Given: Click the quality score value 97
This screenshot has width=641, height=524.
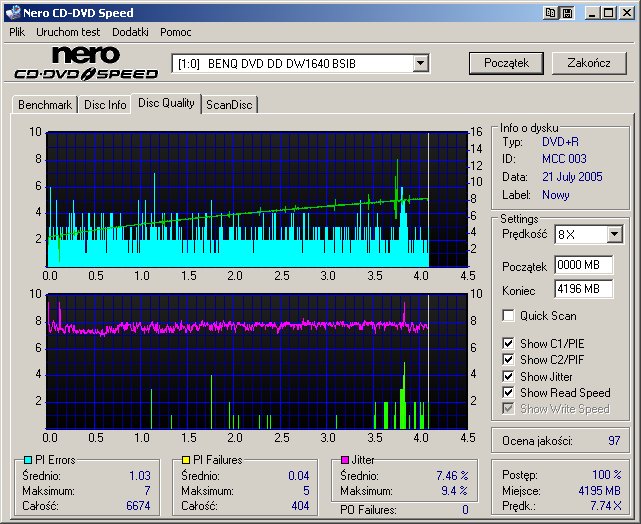Looking at the screenshot, I should click(614, 441).
